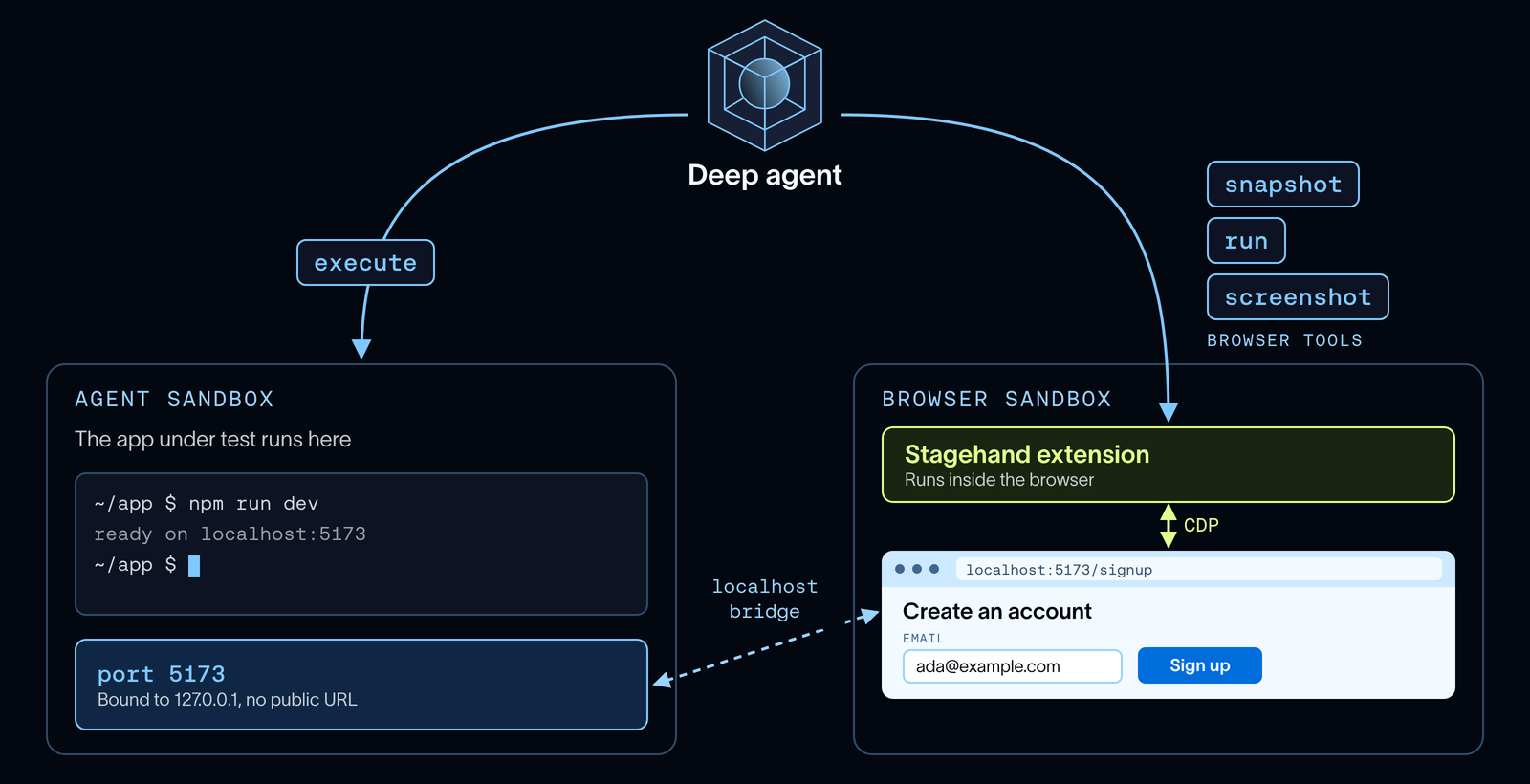
Task: Select the port 5173 box
Action: [361, 685]
